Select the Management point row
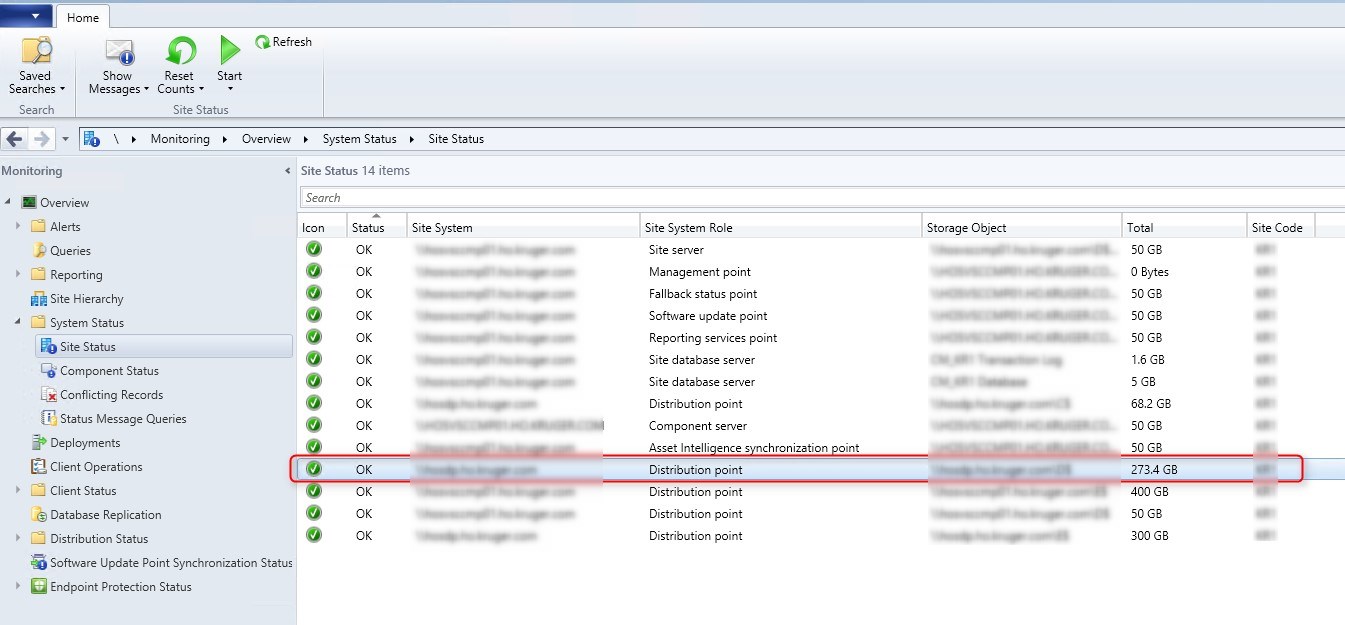1345x625 pixels. (x=822, y=272)
